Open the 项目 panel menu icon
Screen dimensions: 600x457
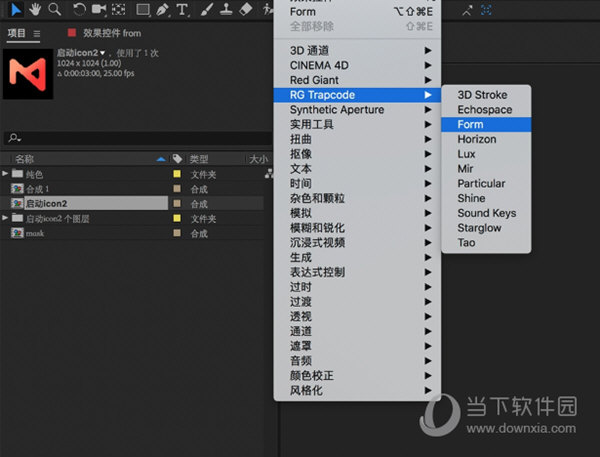point(36,34)
